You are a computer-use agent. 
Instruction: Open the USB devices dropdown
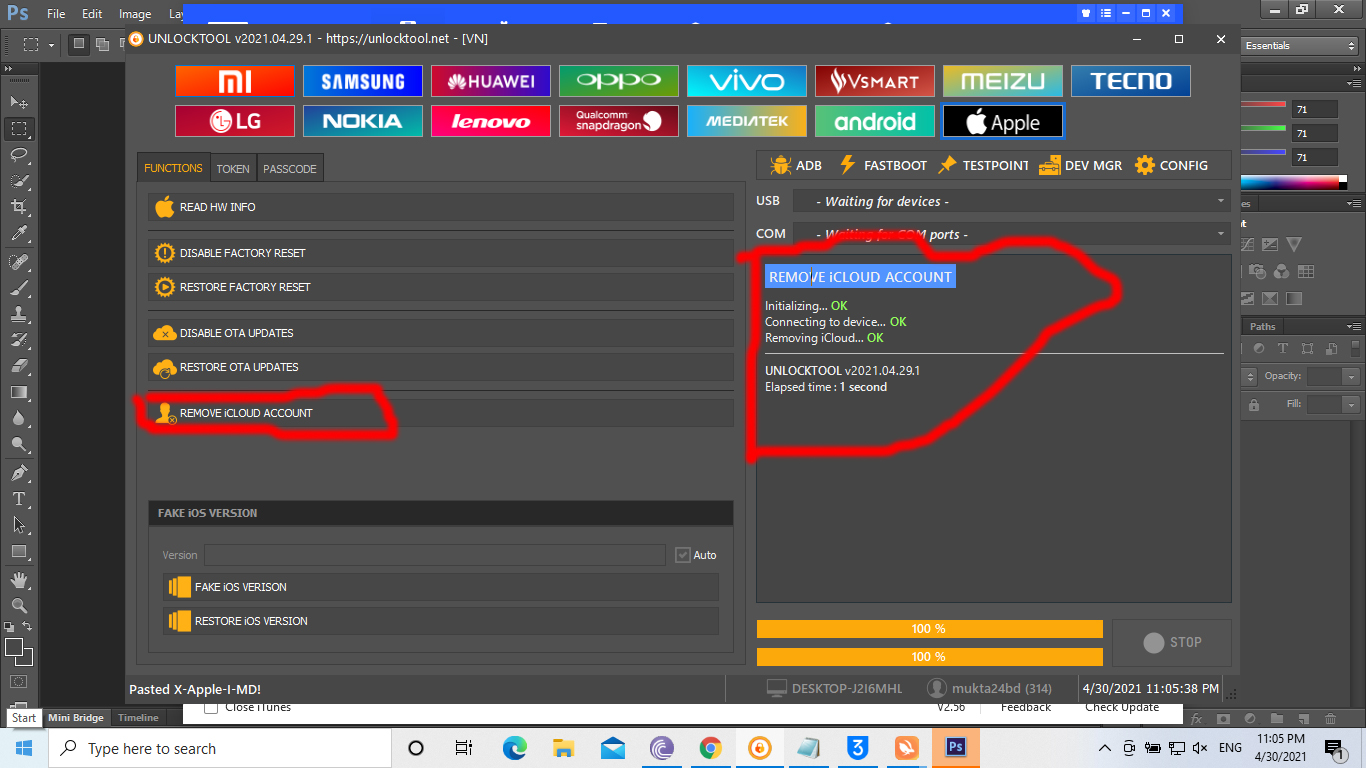tap(1012, 201)
